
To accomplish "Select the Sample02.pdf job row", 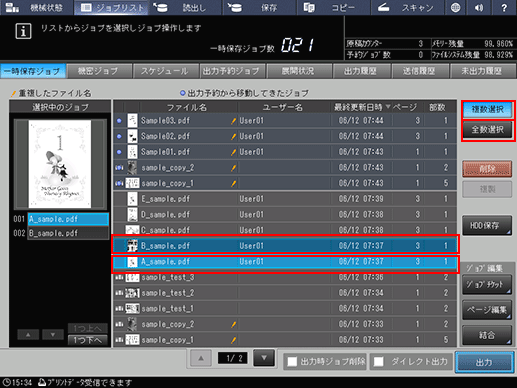I will (x=285, y=136).
